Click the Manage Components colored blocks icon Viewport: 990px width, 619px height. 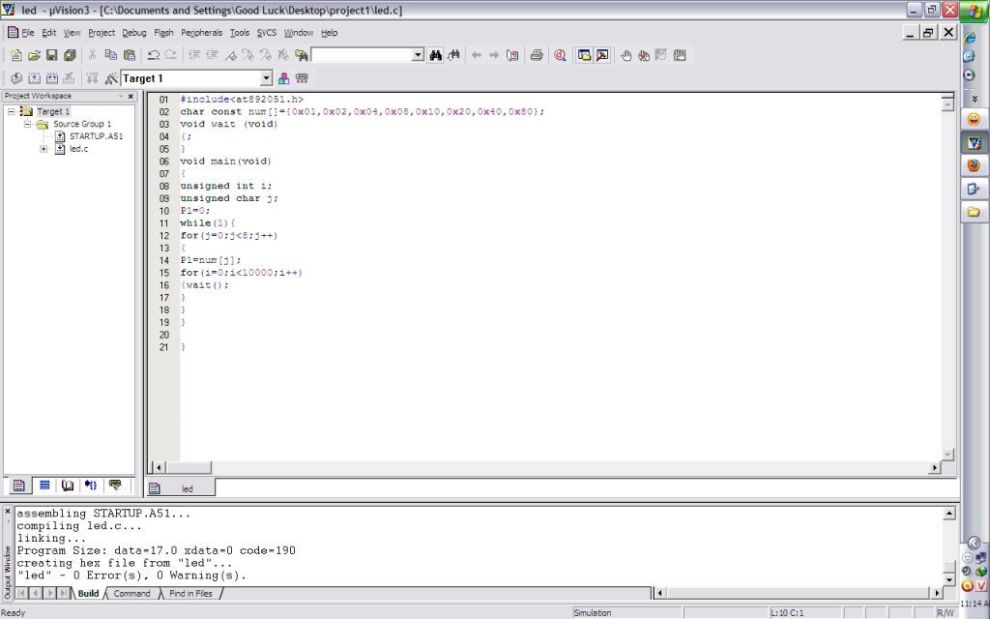coord(283,78)
